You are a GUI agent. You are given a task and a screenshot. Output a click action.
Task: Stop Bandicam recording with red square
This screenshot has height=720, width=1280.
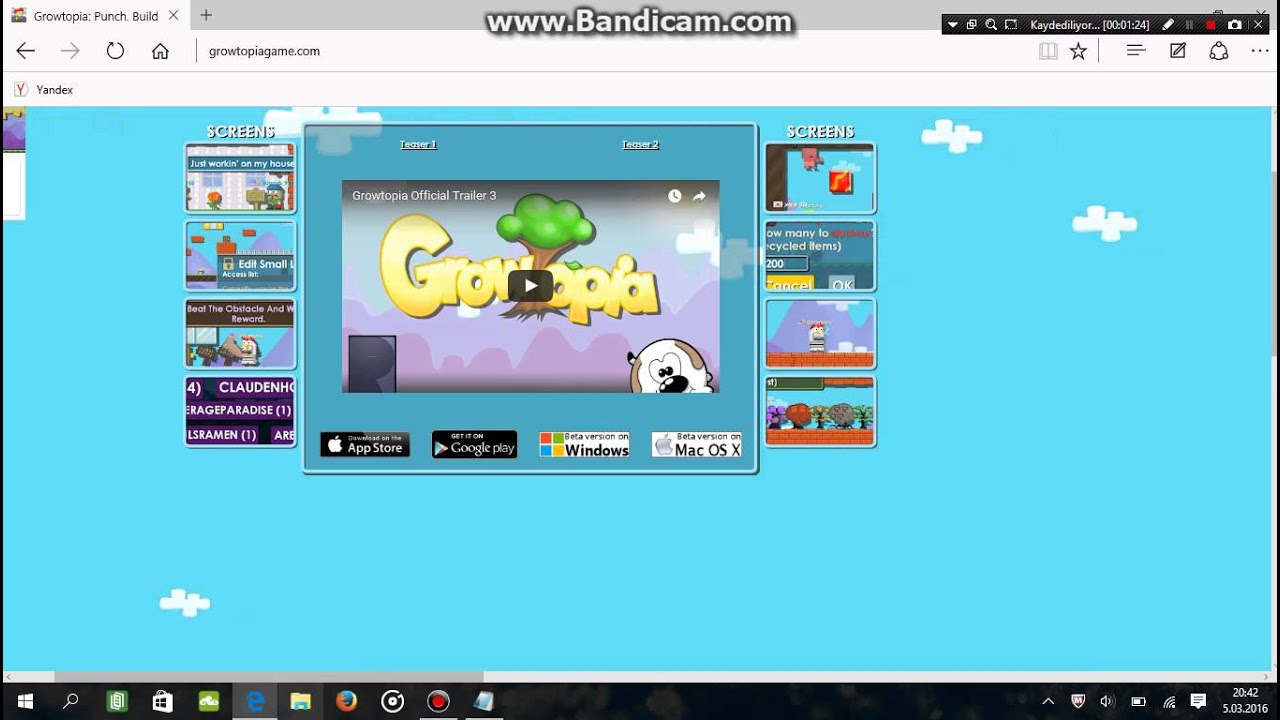(1211, 25)
